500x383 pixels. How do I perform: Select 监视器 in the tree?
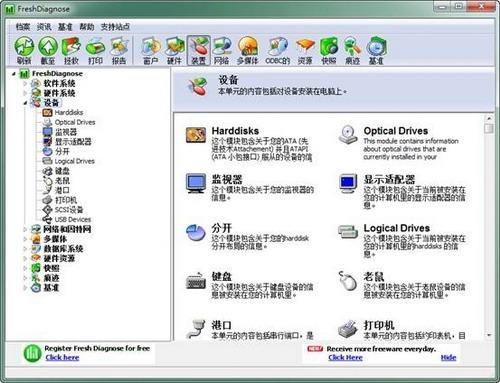(66, 132)
